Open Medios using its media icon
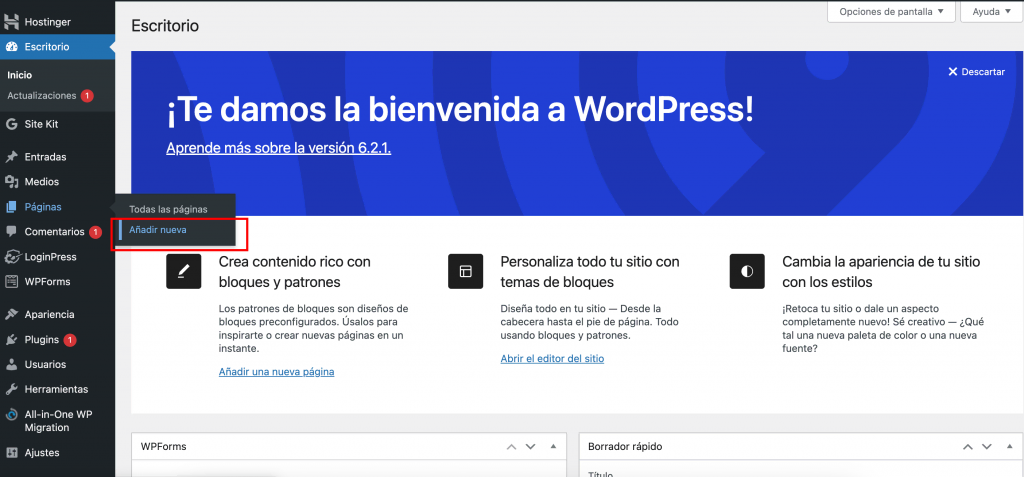The width and height of the screenshot is (1024, 477). tap(12, 182)
